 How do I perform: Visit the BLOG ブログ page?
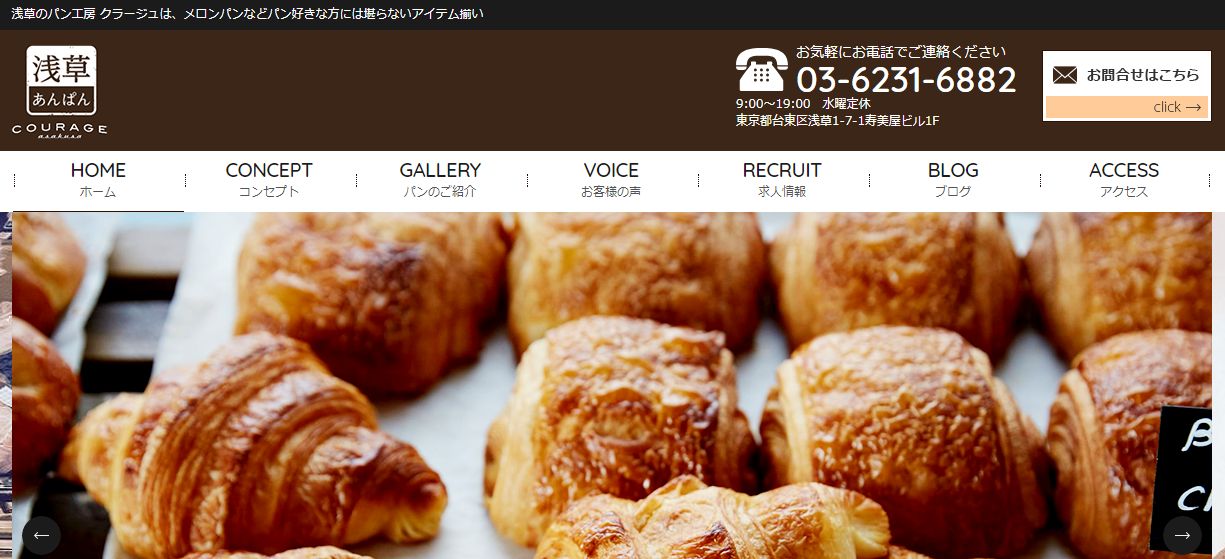tap(953, 181)
